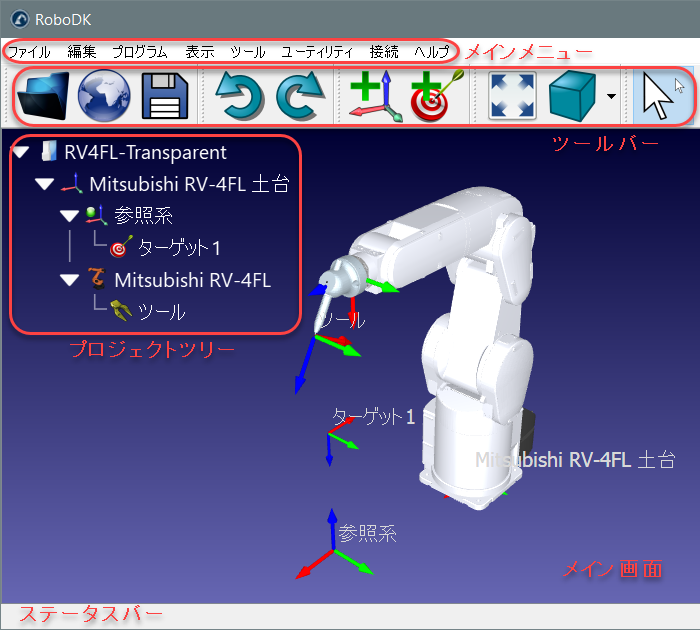700x630 pixels.
Task: Open the ファイル menu
Action: pos(29,52)
